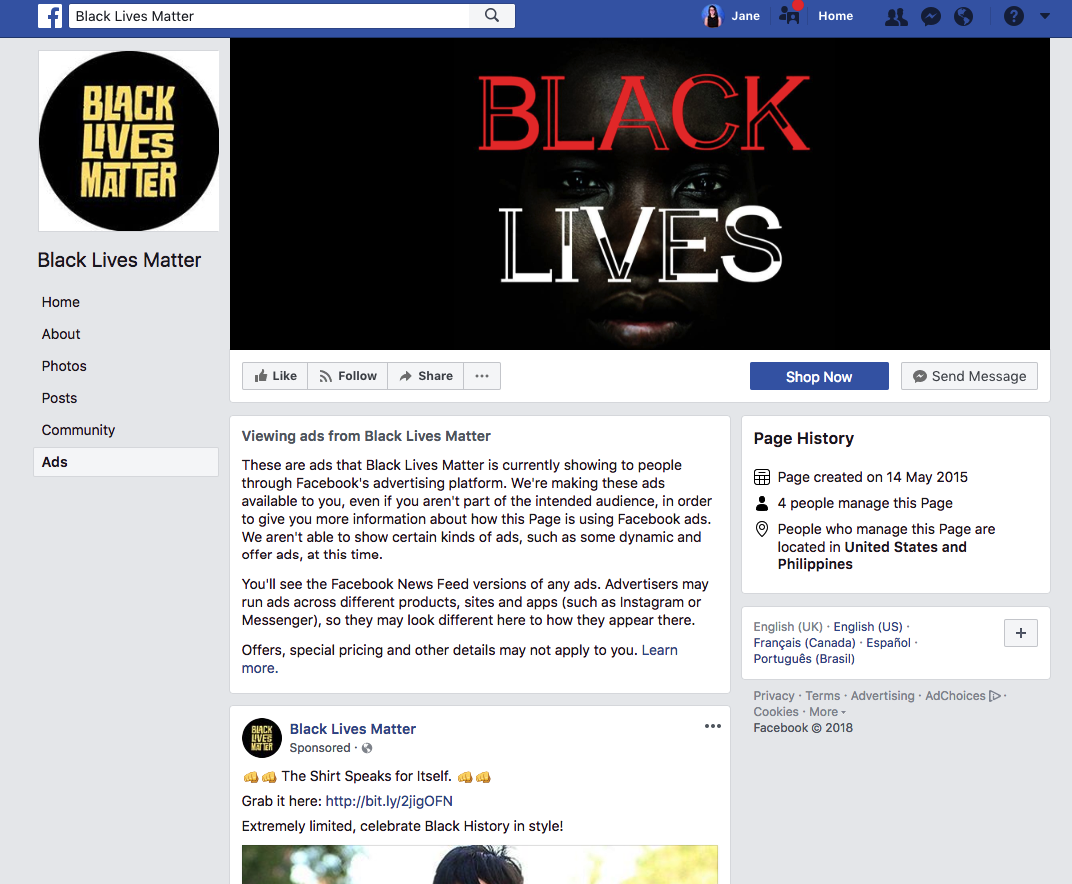Open the Messenger icon in top bar

(x=930, y=16)
